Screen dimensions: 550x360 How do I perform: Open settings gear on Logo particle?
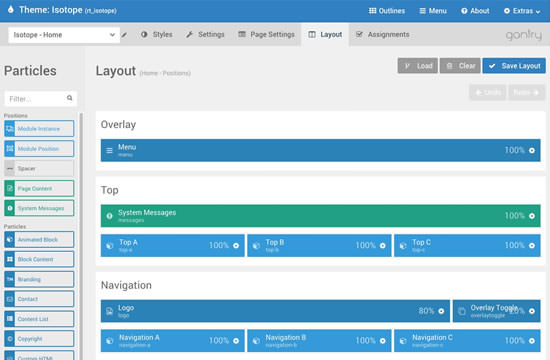pyautogui.click(x=441, y=311)
